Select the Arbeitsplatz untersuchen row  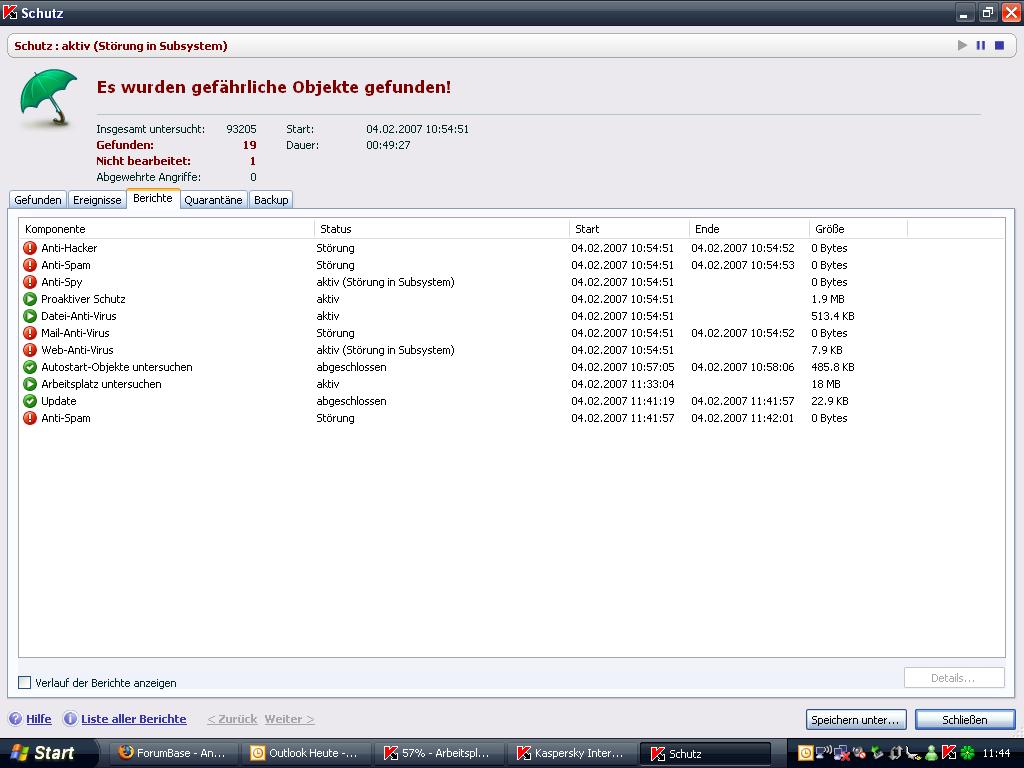tap(512, 384)
